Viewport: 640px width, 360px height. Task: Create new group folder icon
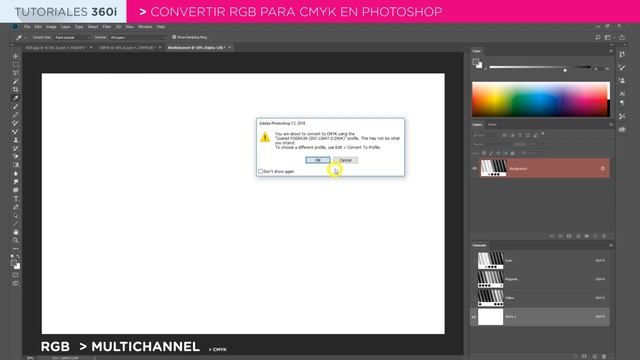[587, 236]
